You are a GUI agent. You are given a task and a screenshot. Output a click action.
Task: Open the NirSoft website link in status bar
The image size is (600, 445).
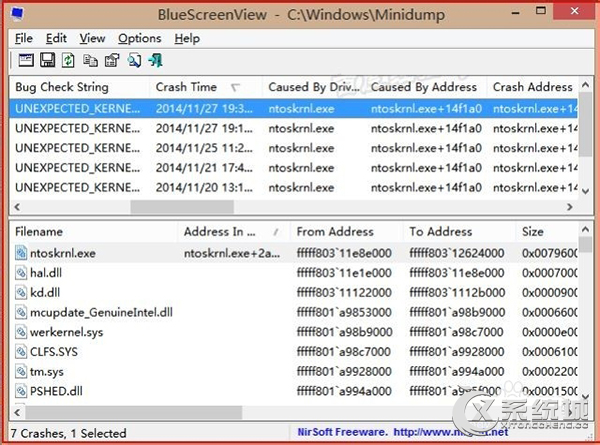[x=451, y=432]
